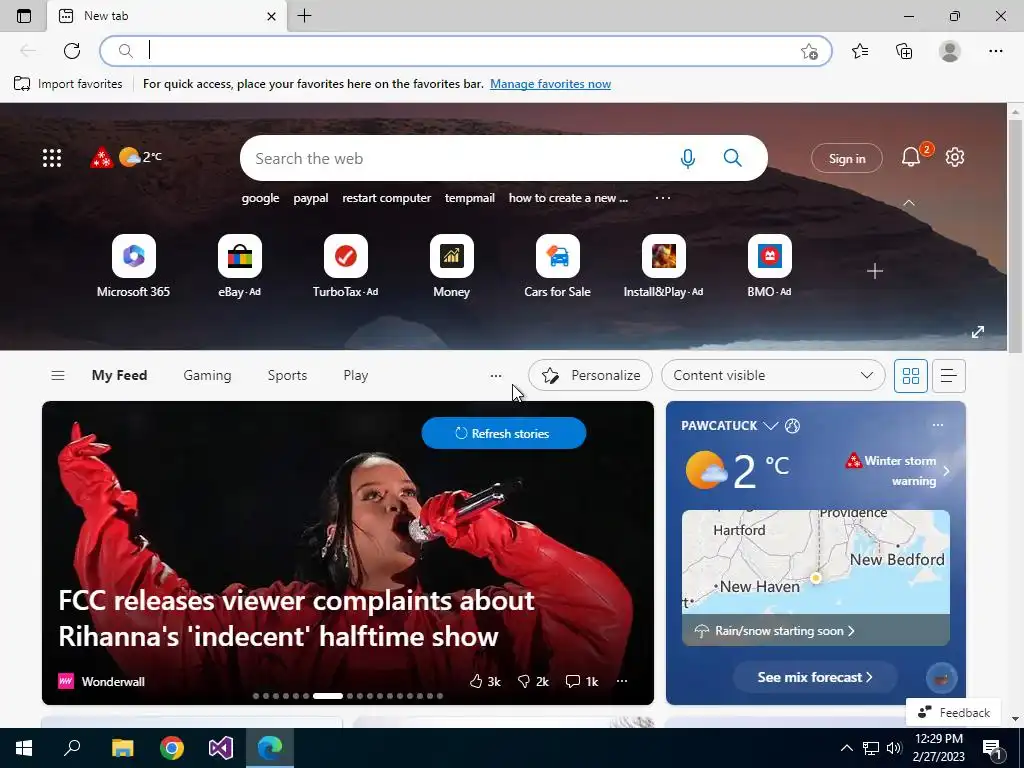Open the weather card options menu
The height and width of the screenshot is (768, 1024).
[938, 425]
